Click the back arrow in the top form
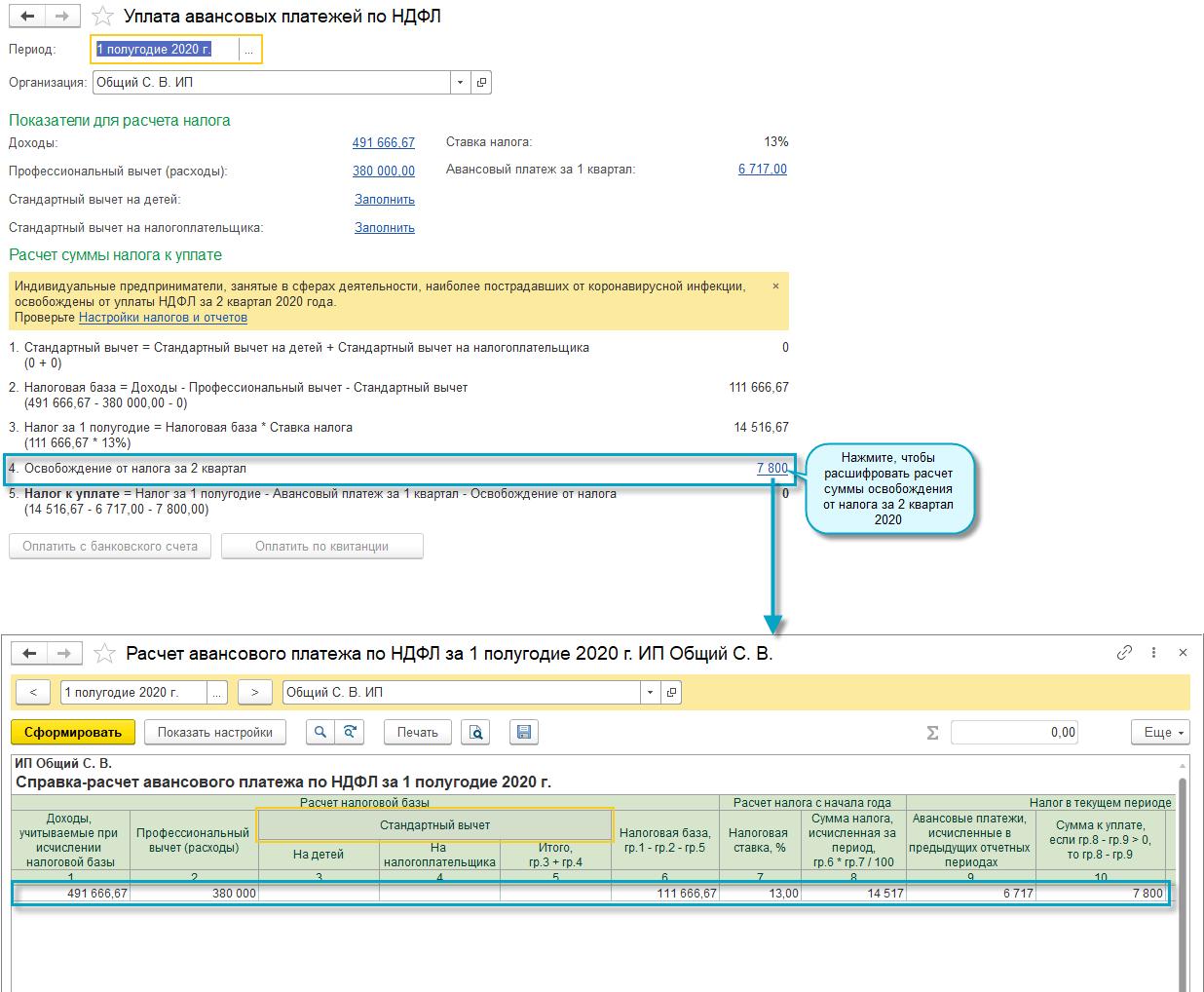The width and height of the screenshot is (1204, 992). pos(29,16)
